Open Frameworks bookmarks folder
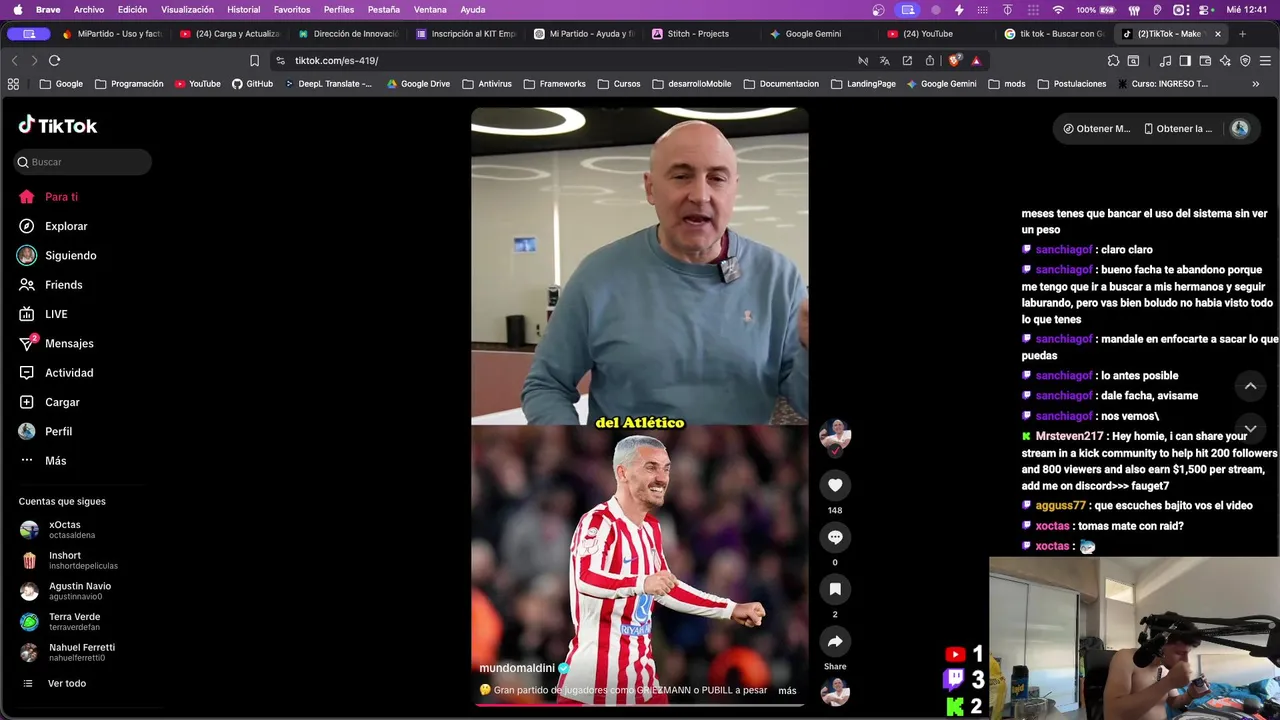Viewport: 1280px width, 720px height. click(x=554, y=84)
